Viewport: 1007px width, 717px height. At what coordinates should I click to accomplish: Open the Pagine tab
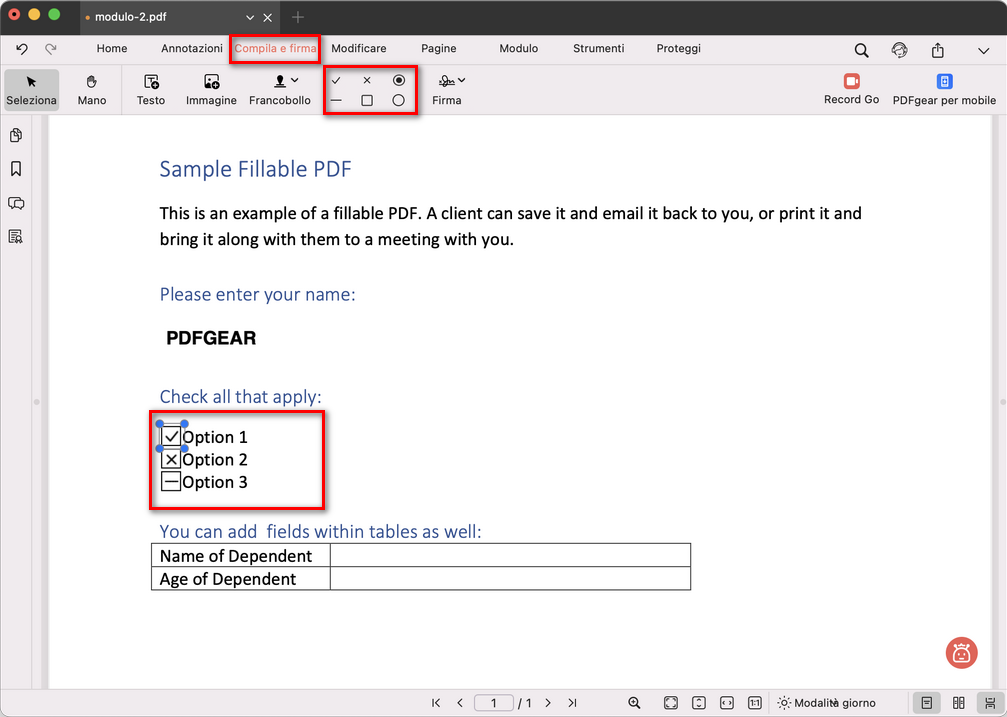click(439, 48)
